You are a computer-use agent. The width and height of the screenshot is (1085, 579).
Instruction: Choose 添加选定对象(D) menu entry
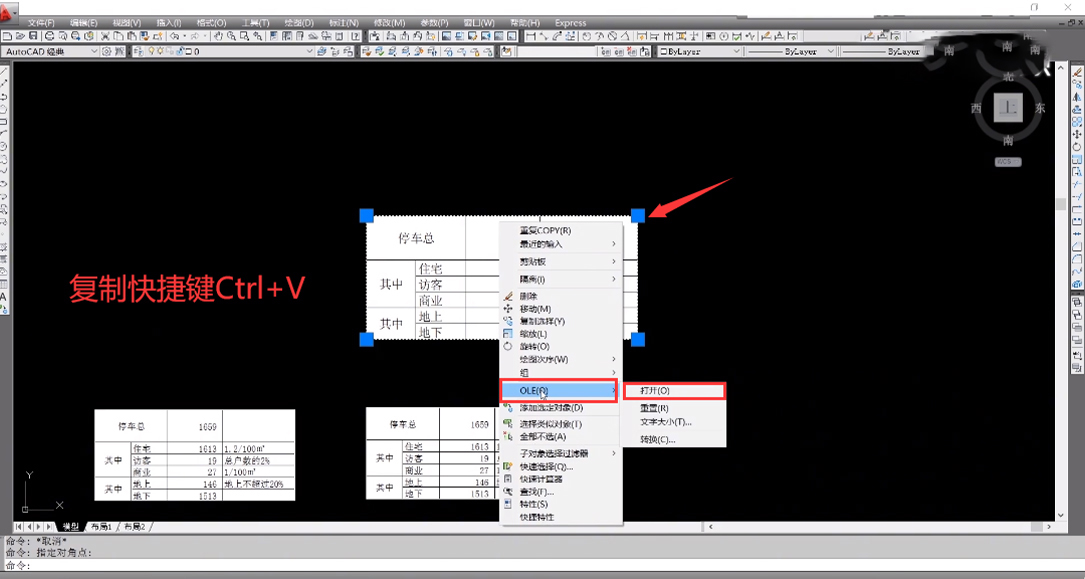point(561,408)
